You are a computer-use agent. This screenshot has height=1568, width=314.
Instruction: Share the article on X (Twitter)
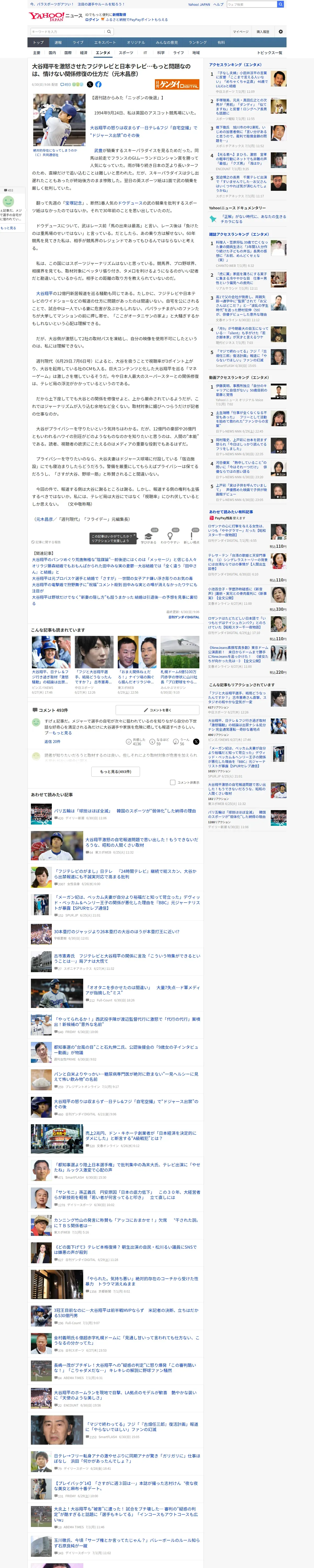[90, 85]
